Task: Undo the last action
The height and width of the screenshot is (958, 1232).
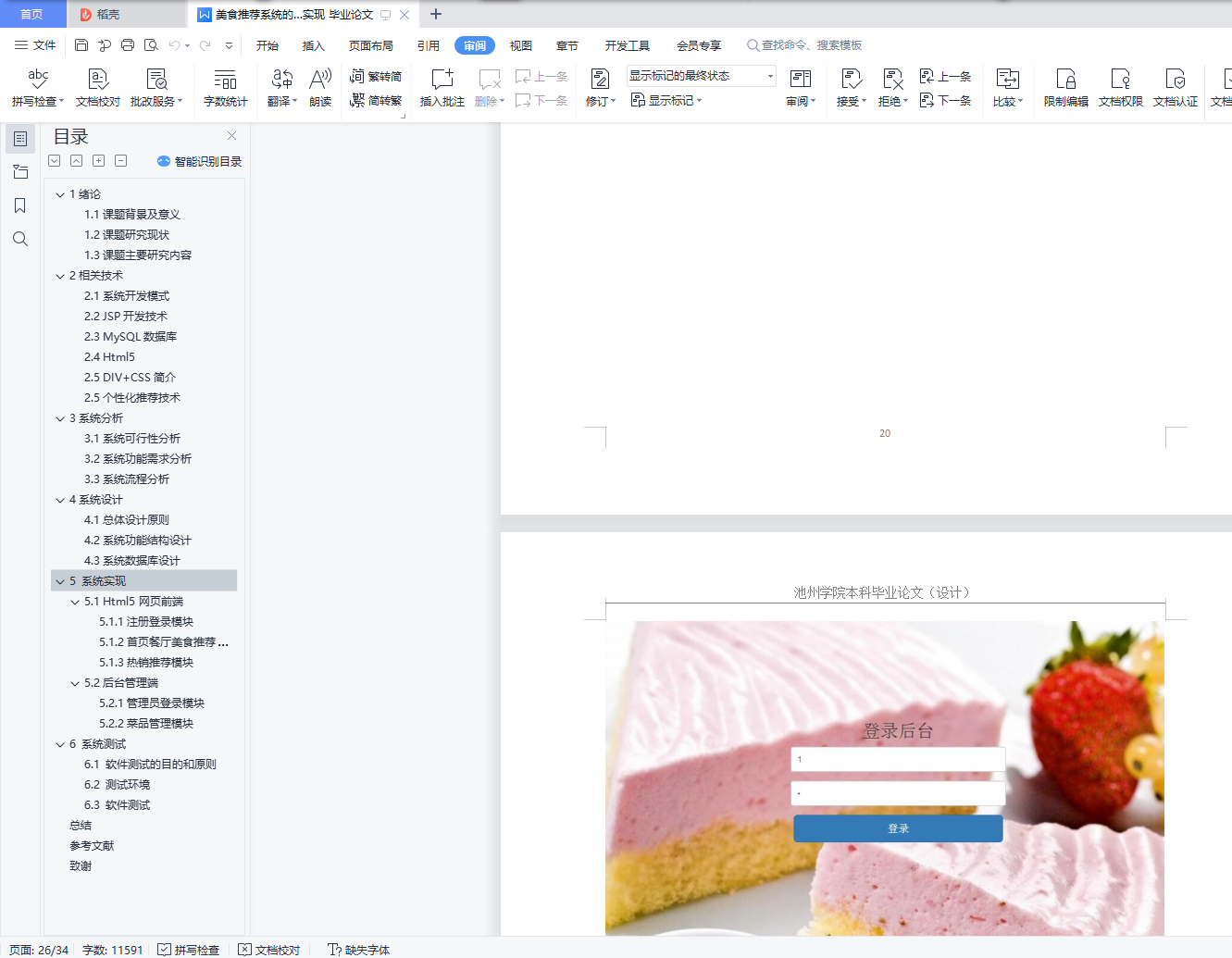Action: (x=174, y=44)
